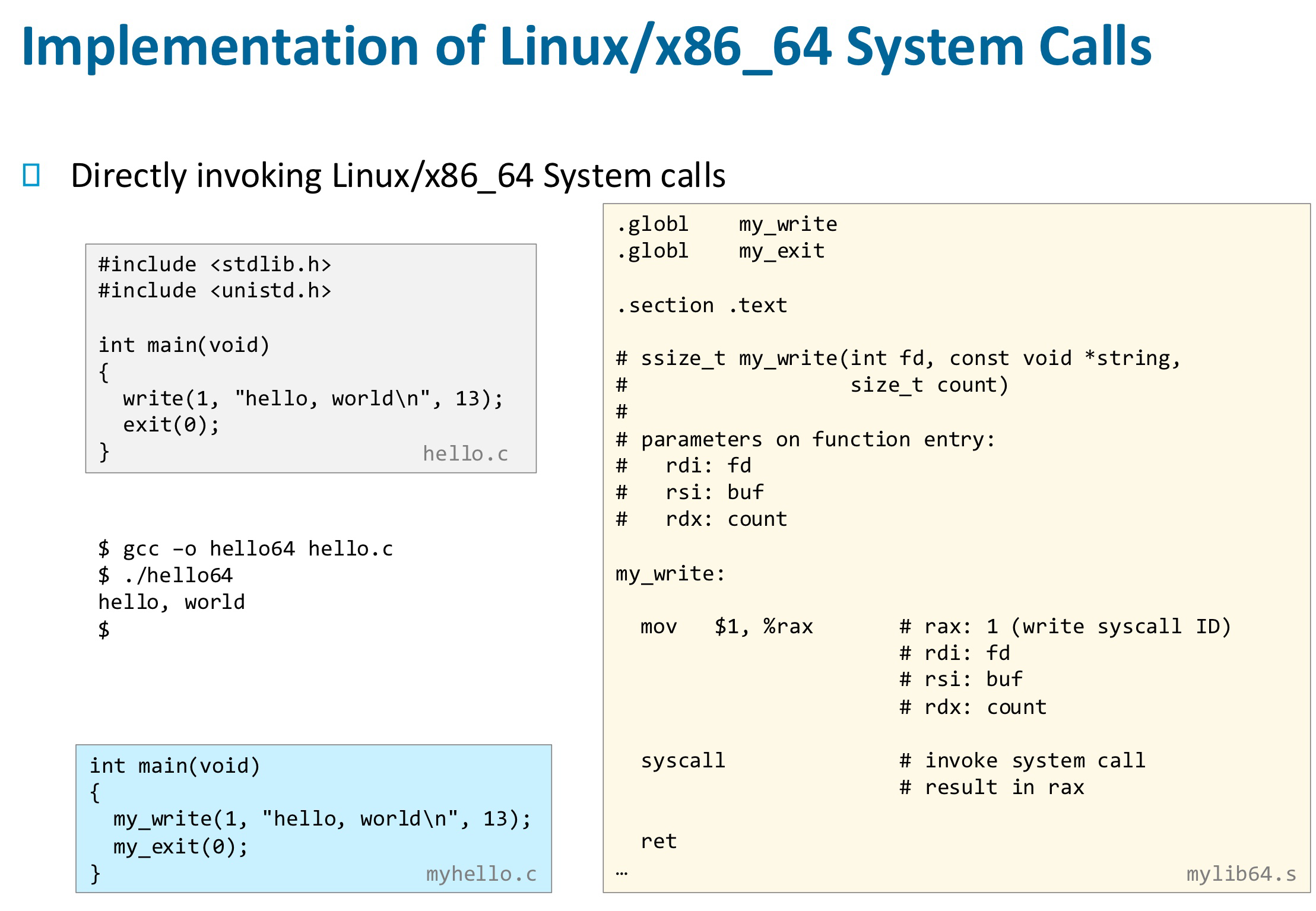Click 'int main(void)' in hello.c box

[x=184, y=345]
